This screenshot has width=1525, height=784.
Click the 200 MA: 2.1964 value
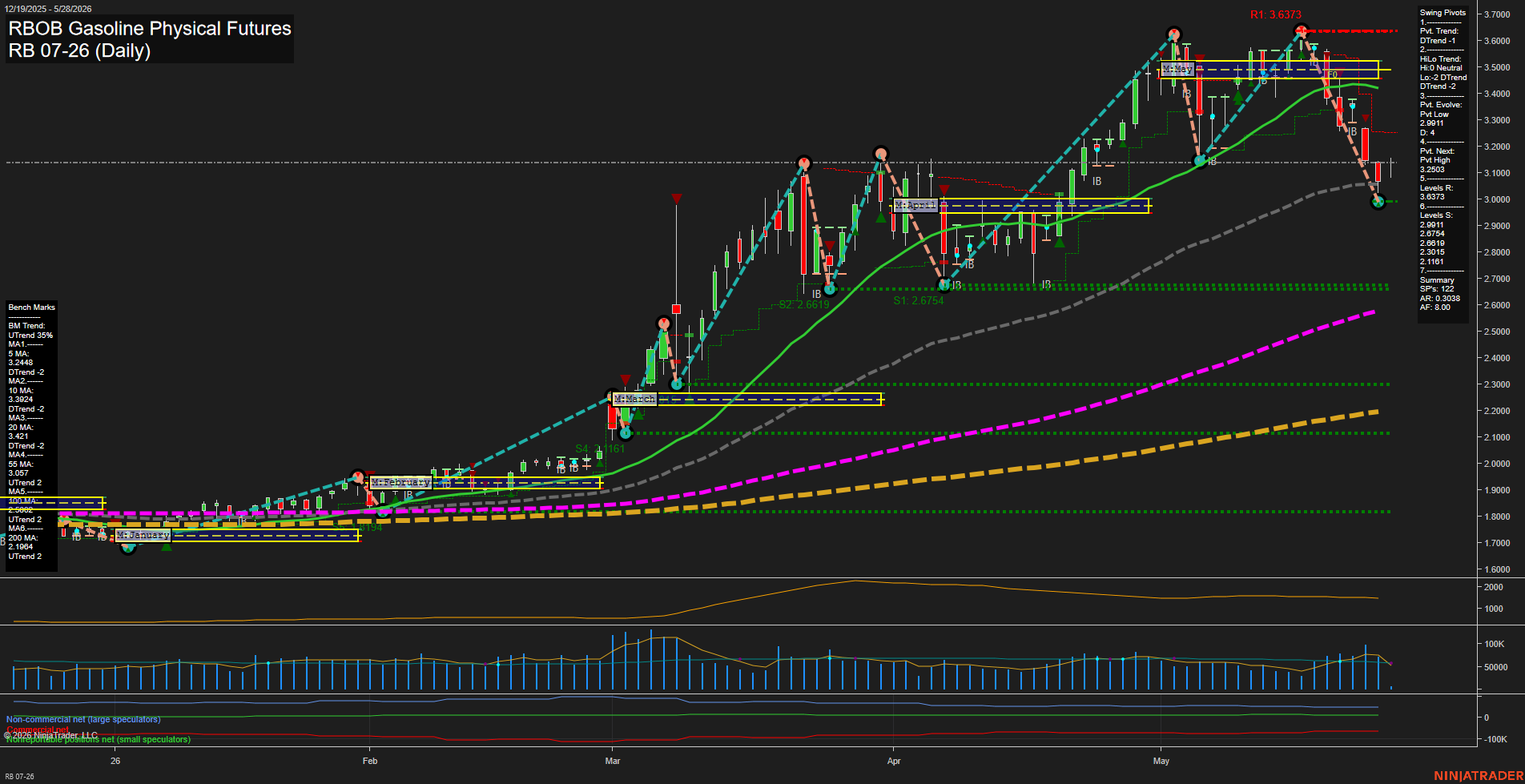tap(23, 542)
